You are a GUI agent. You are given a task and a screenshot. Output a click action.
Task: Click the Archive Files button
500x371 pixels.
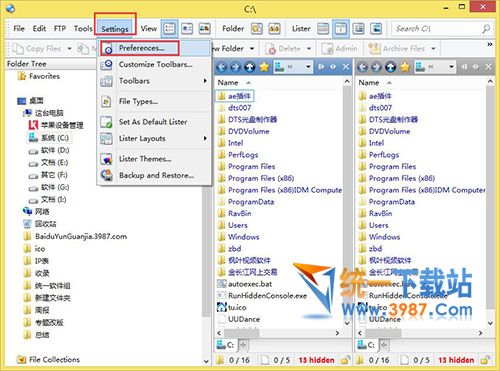(397, 49)
